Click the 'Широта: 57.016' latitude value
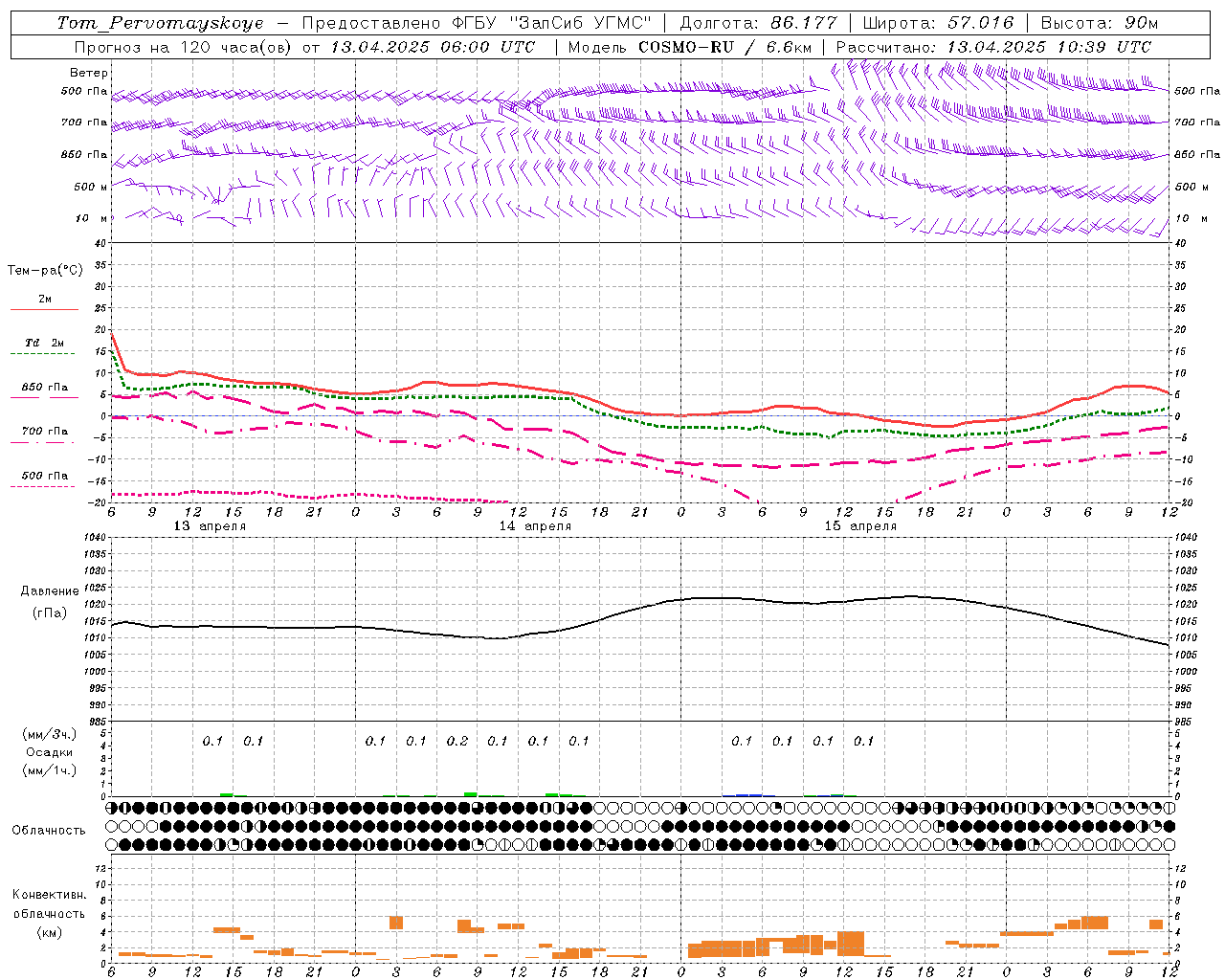Viewport: 1225px width, 980px height. [938, 23]
